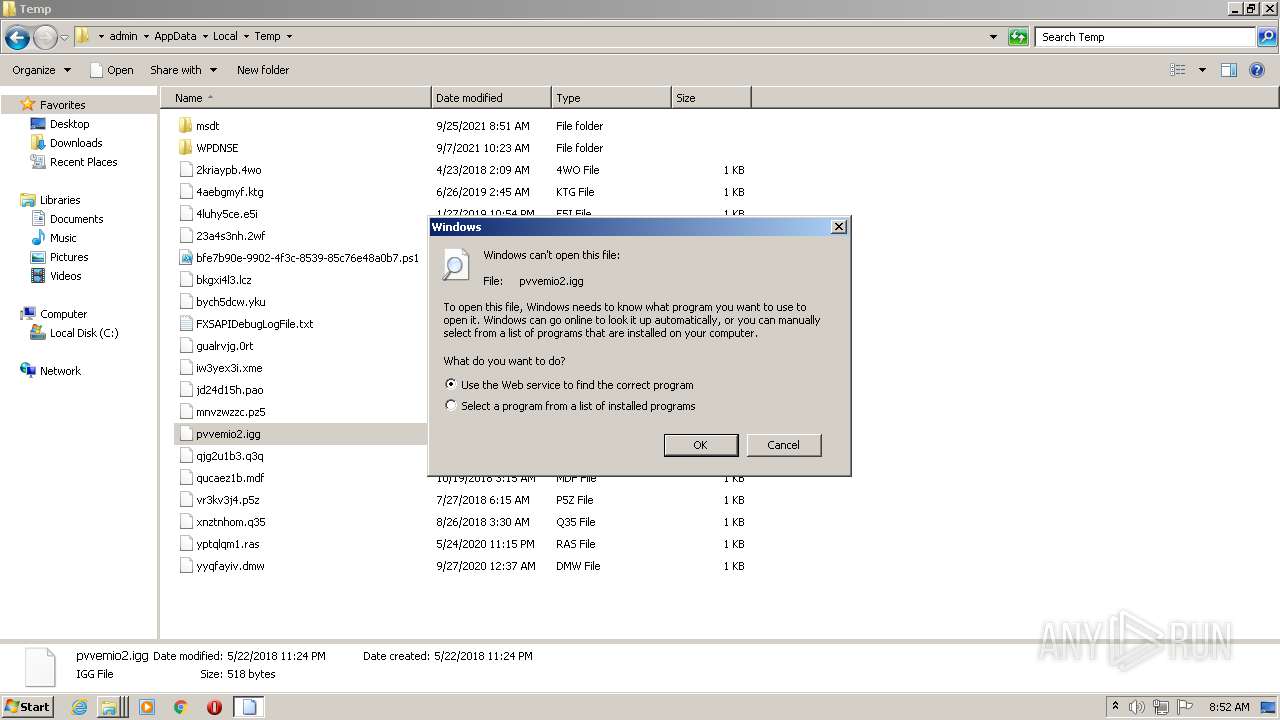Select file xnztnhom.q35
1280x720 pixels.
[x=231, y=522]
